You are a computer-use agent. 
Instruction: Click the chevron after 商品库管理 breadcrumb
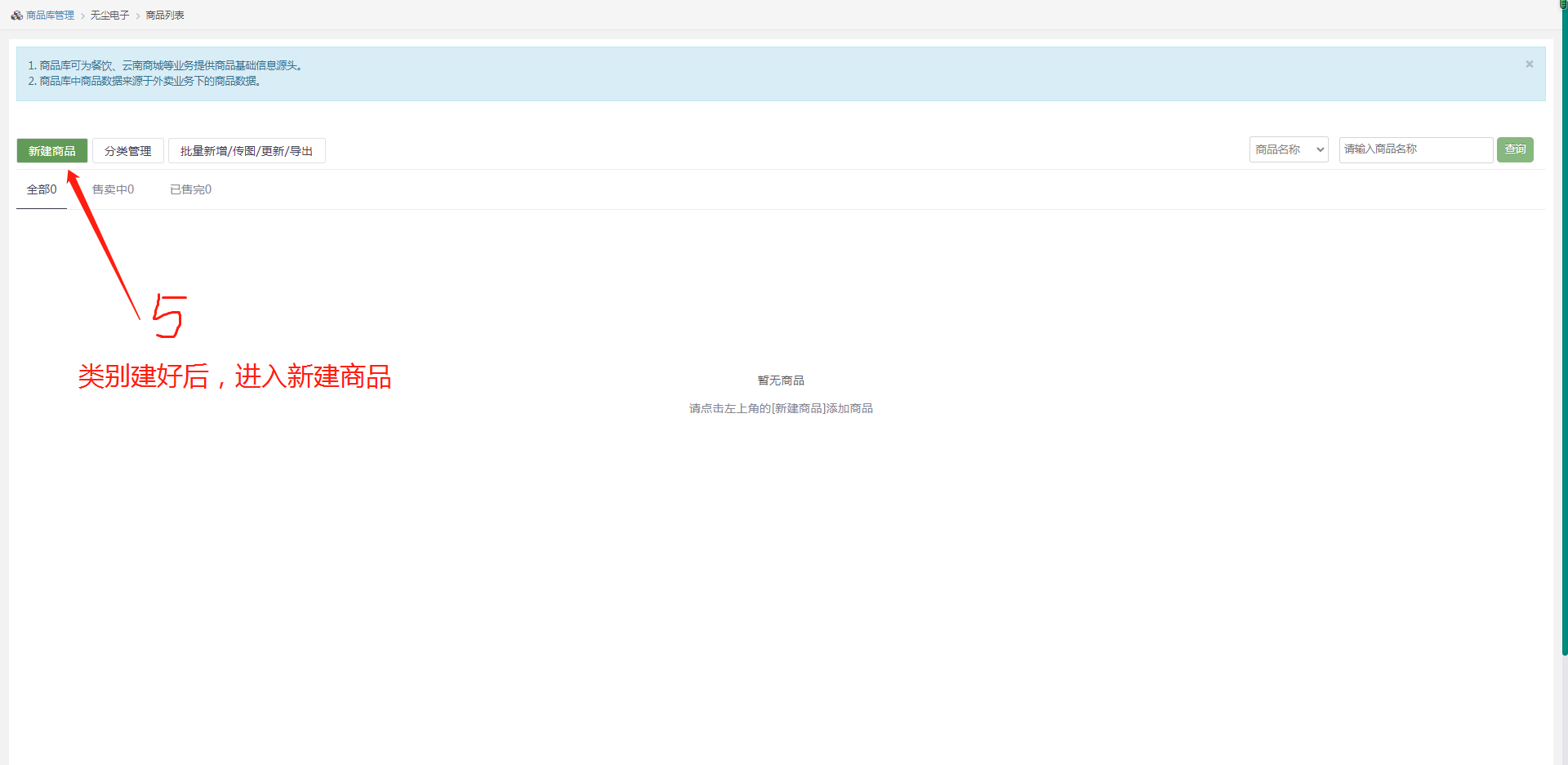click(82, 16)
